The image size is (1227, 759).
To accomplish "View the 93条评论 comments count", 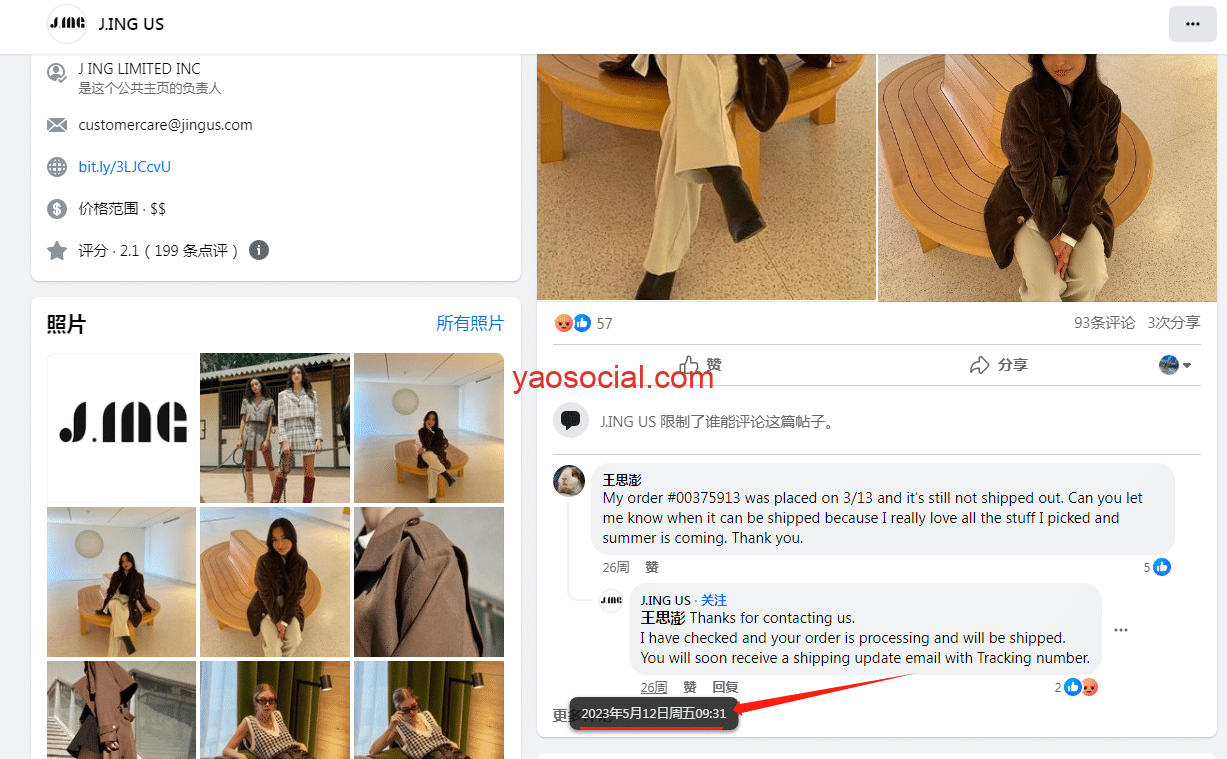I will click(1104, 323).
